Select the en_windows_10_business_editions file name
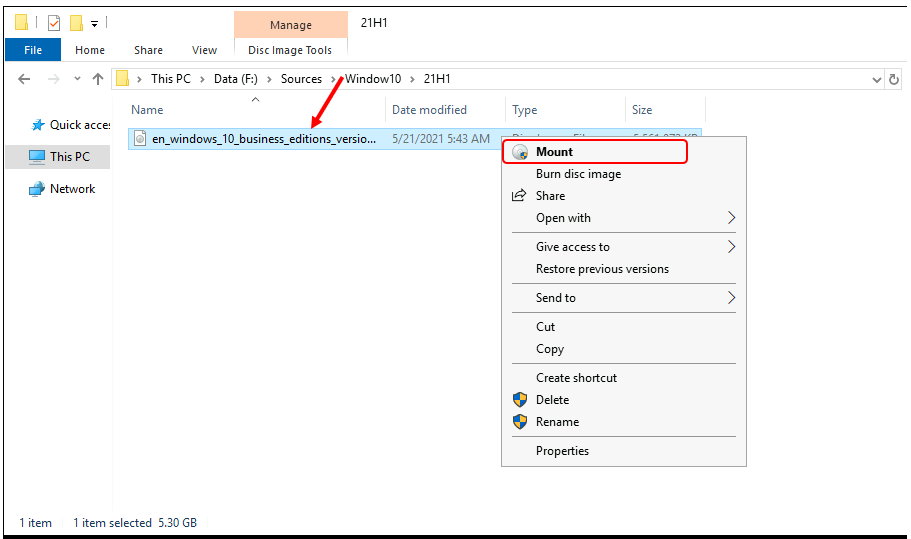Viewport: 911px width, 539px height. coord(264,139)
